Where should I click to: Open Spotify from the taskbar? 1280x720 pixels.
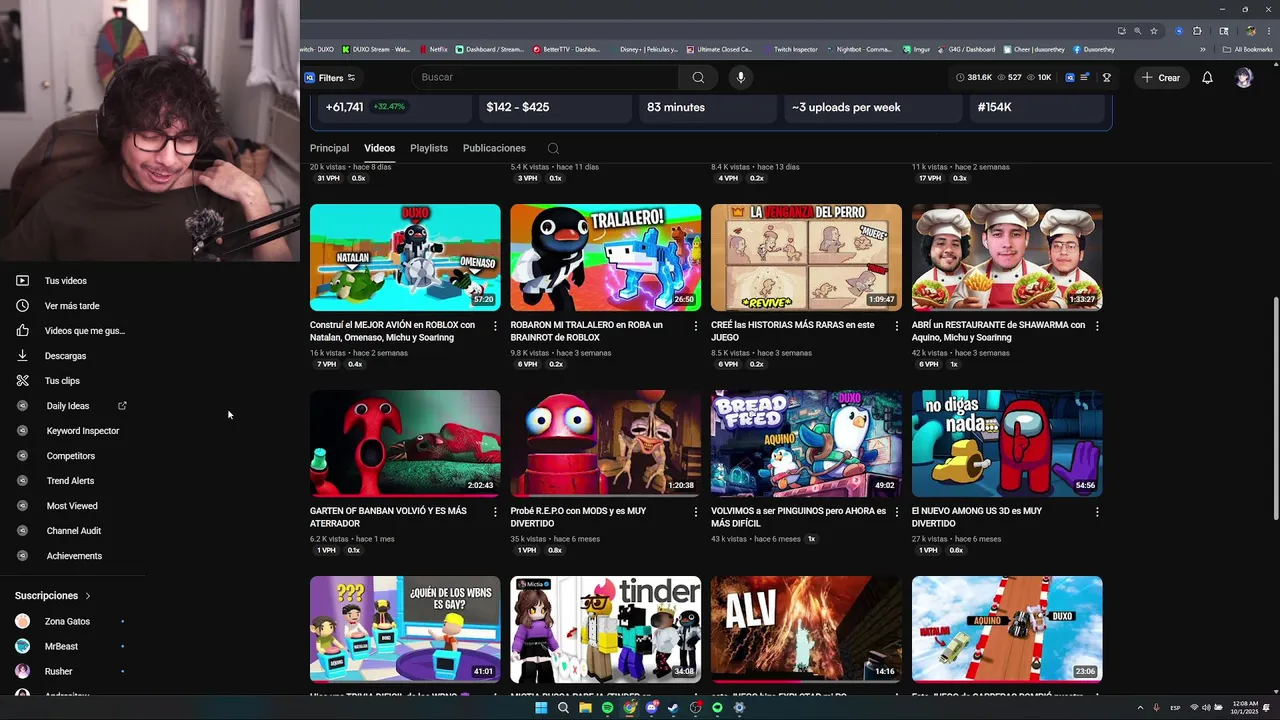pos(607,708)
